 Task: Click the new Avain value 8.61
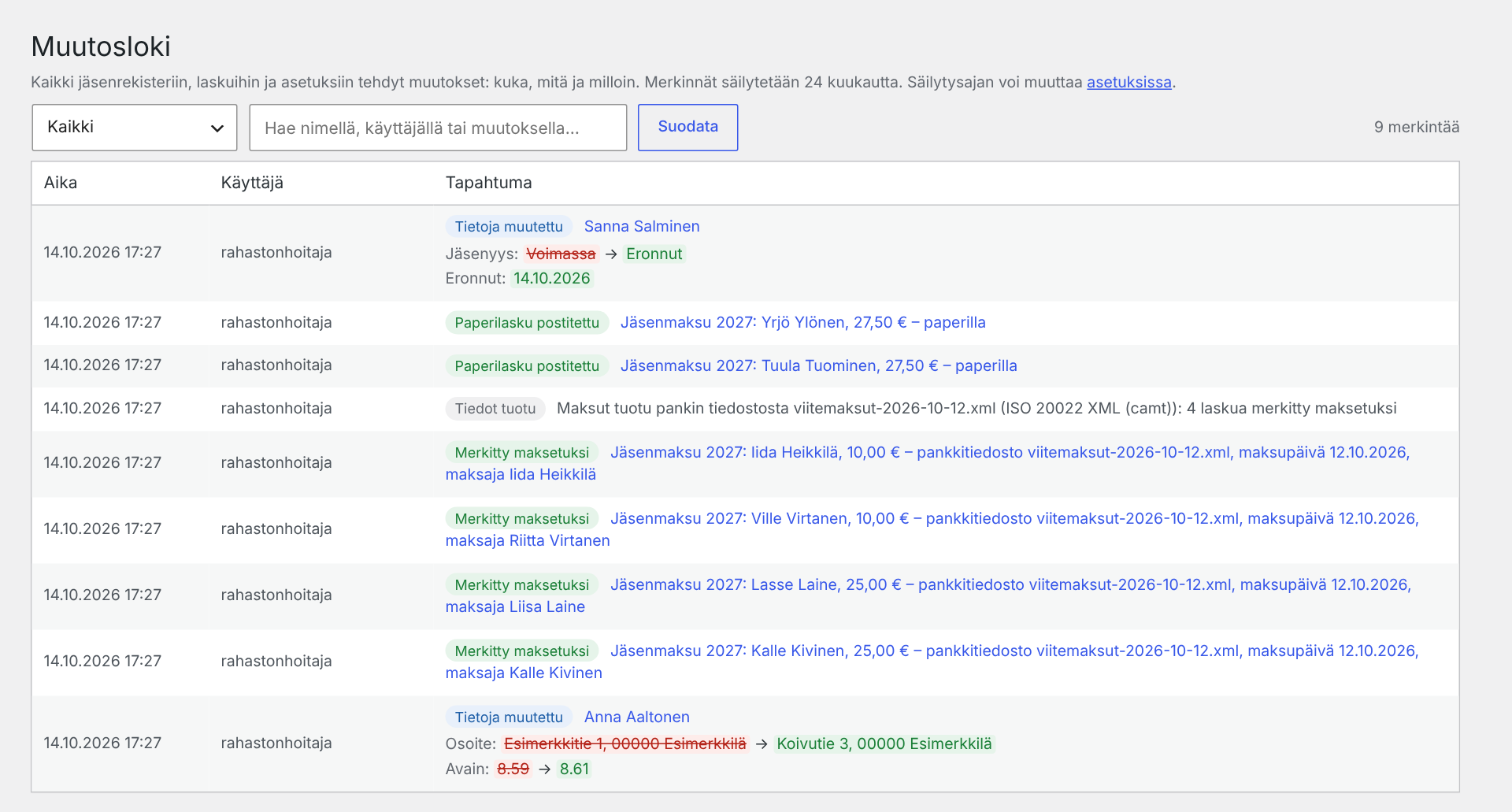pos(575,769)
